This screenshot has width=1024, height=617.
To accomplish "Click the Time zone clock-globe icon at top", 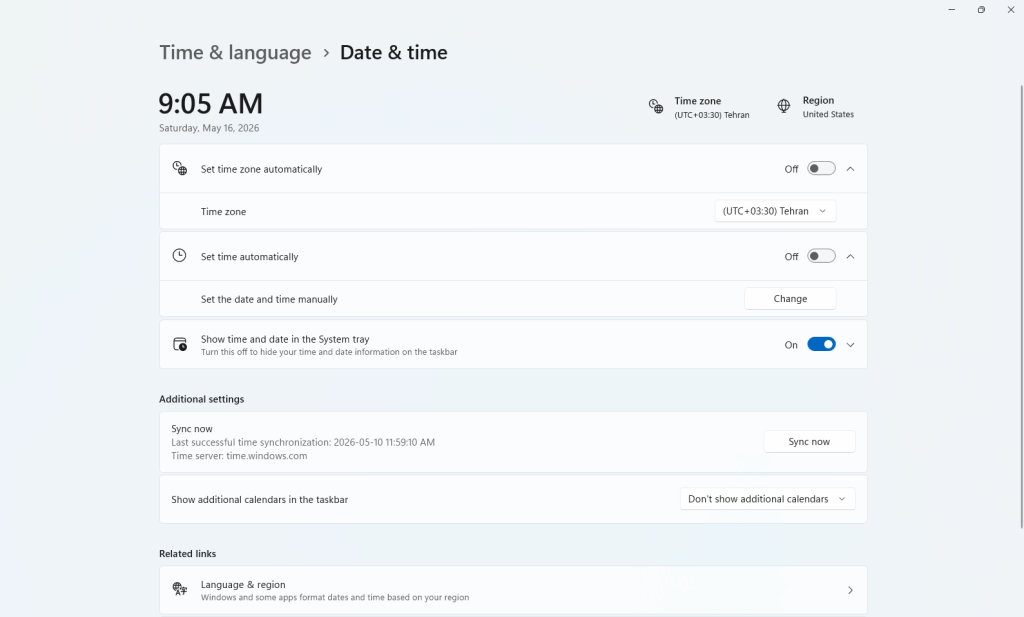I will (x=656, y=106).
